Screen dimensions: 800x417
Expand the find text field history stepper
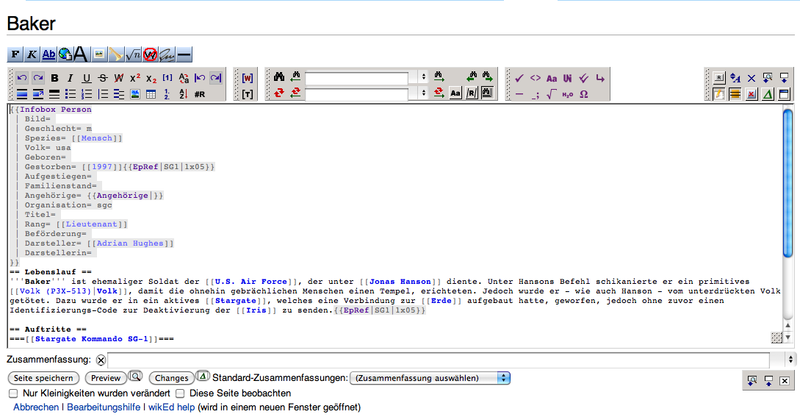[423, 77]
